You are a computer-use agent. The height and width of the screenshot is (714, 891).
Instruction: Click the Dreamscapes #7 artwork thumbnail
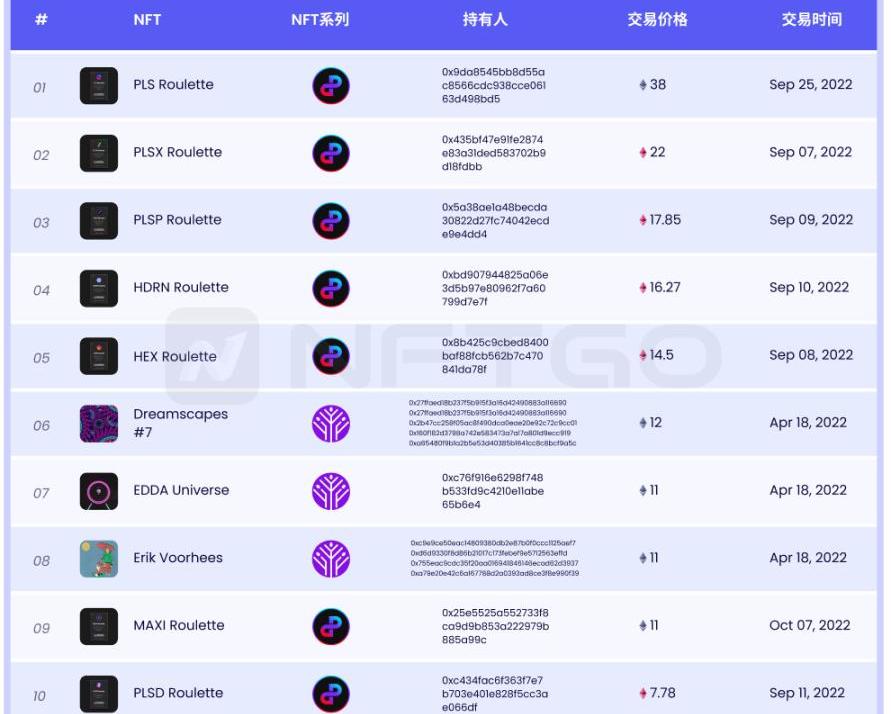99,423
